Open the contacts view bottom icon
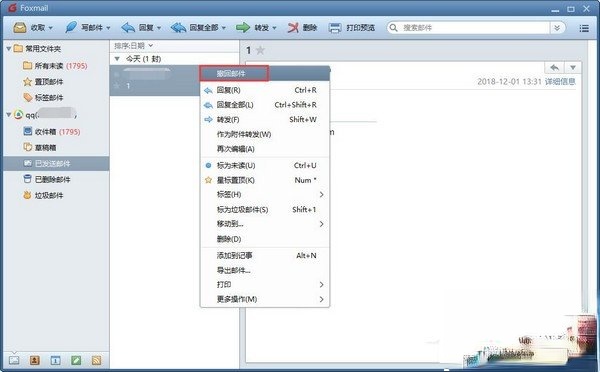Image resolution: width=600 pixels, height=372 pixels. click(x=35, y=360)
